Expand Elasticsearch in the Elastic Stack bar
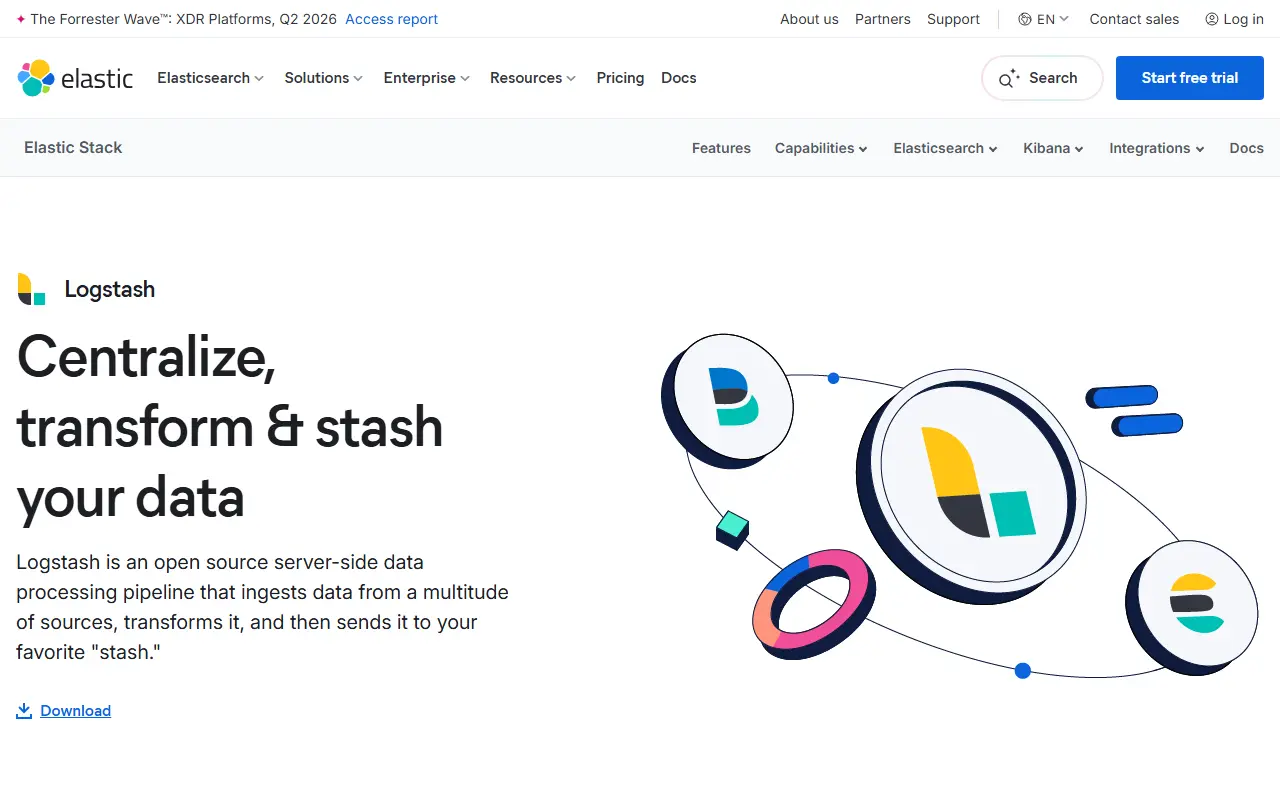 coord(945,148)
